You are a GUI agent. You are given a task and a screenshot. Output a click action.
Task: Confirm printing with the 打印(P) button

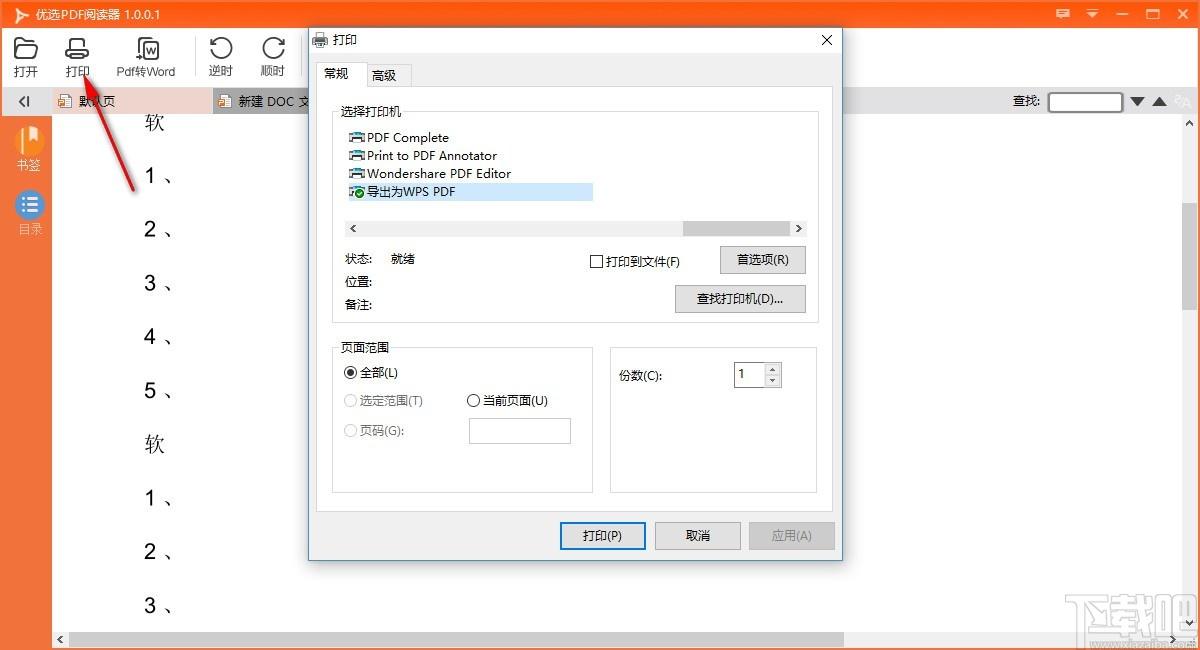602,536
